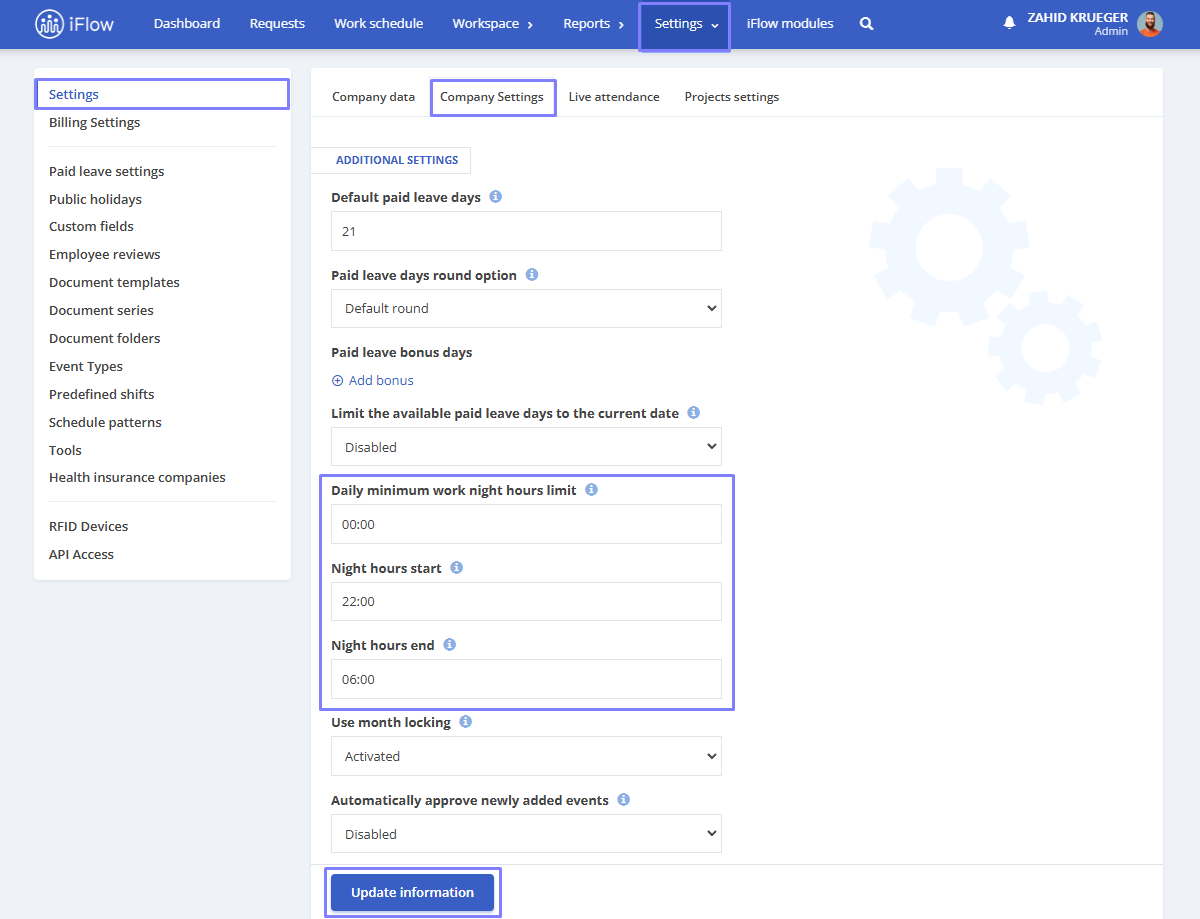Expand the Reports menu
The height and width of the screenshot is (919, 1200).
point(593,24)
